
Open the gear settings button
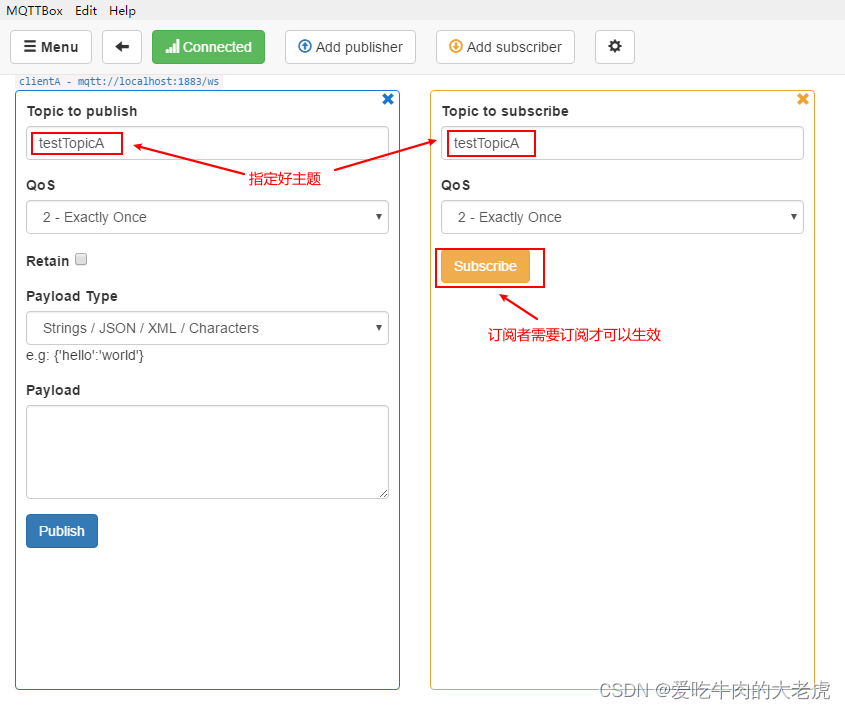coord(615,47)
